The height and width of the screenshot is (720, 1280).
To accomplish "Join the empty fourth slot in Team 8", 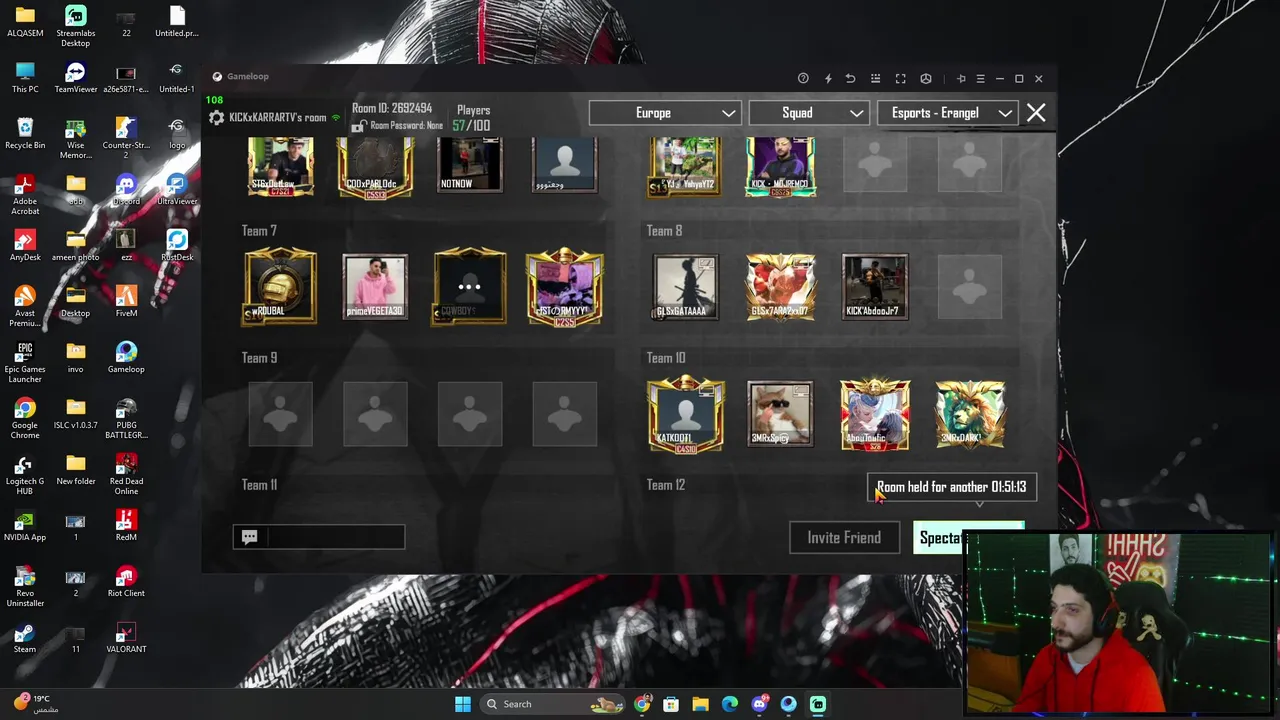I will point(970,287).
